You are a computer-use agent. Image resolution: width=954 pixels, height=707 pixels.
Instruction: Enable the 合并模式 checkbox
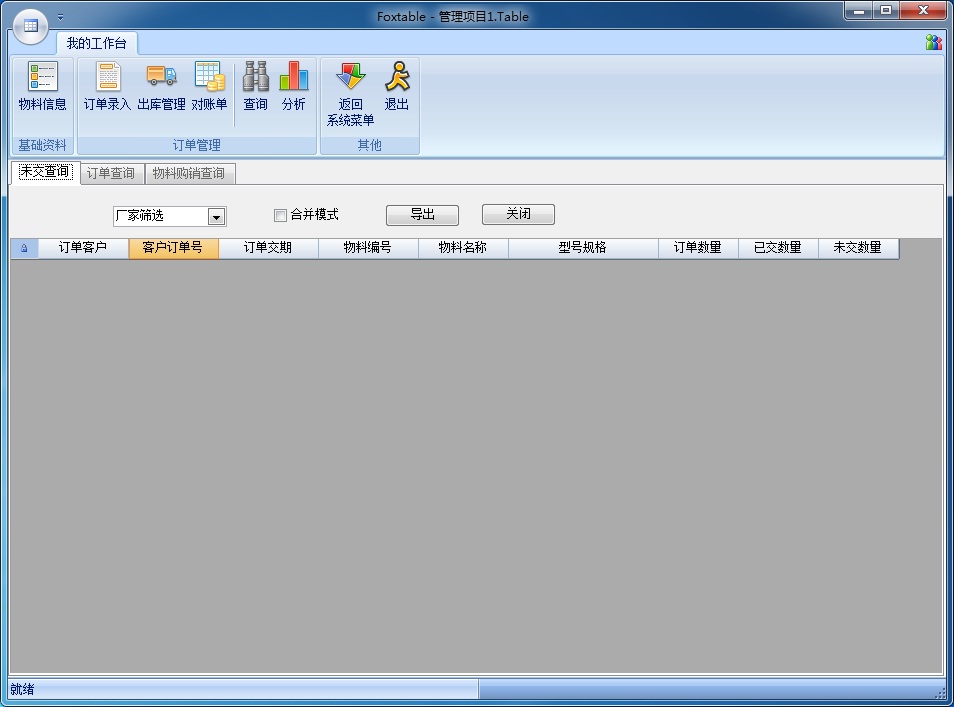click(280, 215)
